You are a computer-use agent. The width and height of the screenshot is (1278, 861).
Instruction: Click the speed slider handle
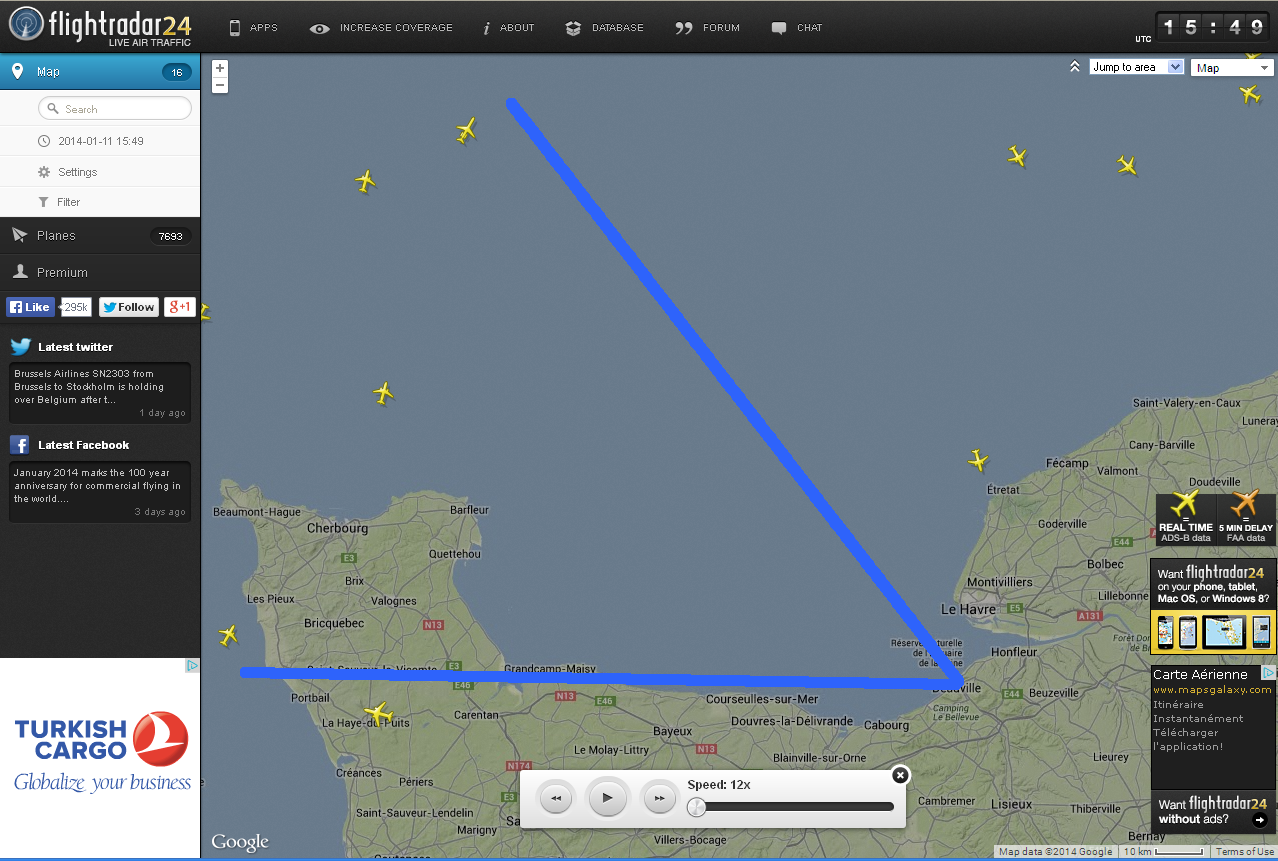pyautogui.click(x=697, y=806)
